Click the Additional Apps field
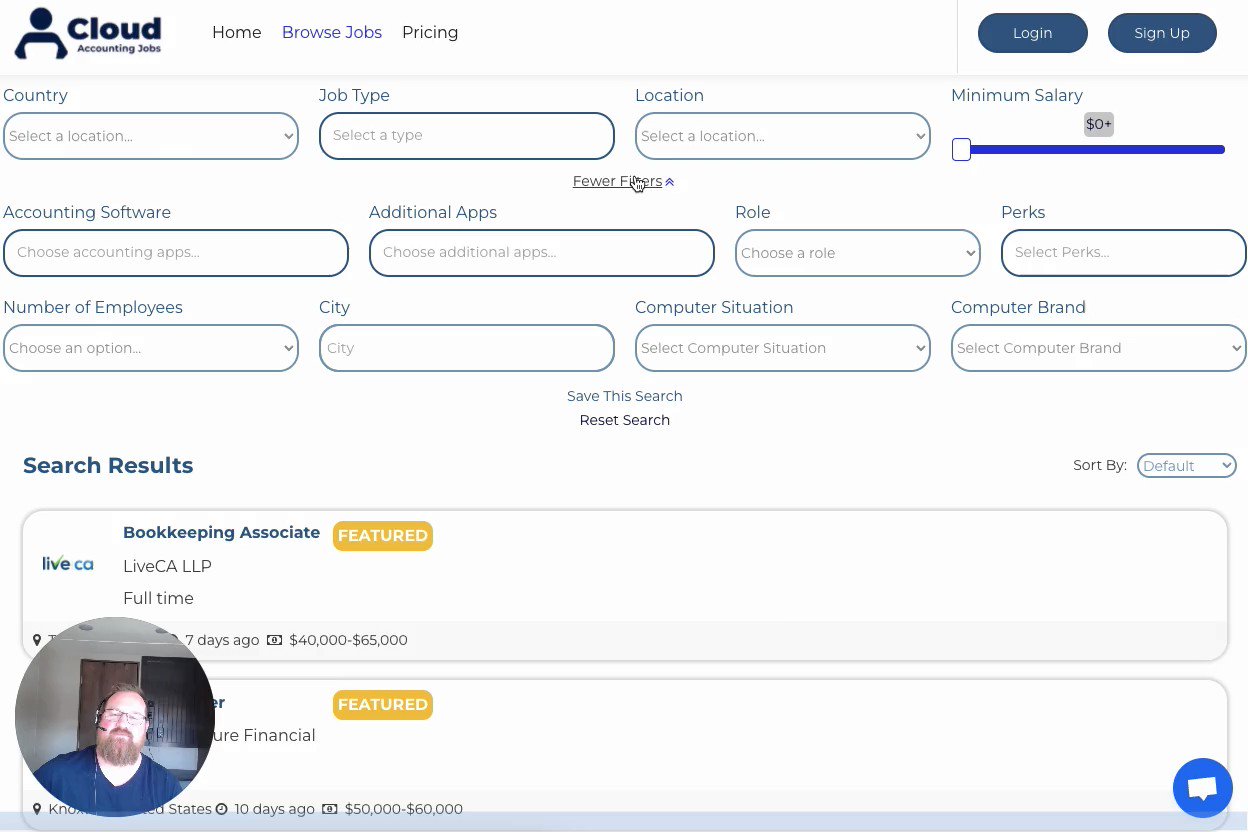 [x=542, y=253]
